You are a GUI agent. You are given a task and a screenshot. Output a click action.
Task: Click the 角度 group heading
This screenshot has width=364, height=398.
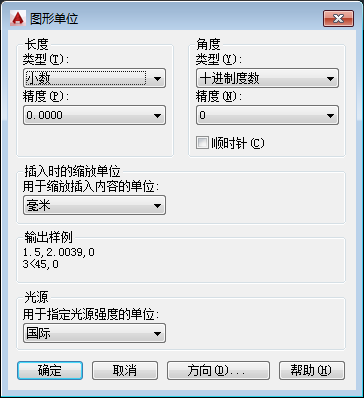click(x=209, y=44)
